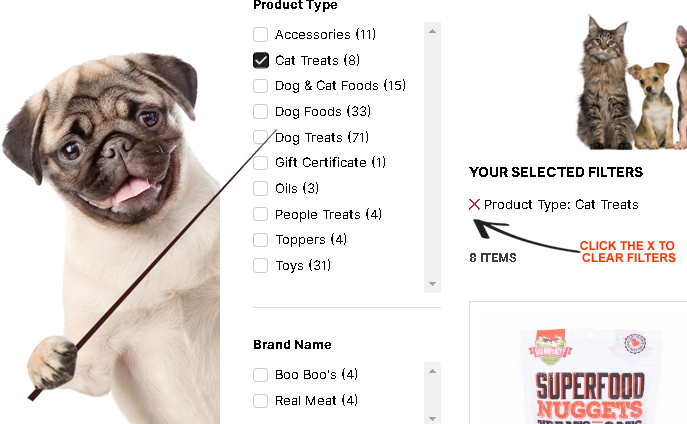The height and width of the screenshot is (424, 687).
Task: Open the Superfood Nuggets product image
Action: click(590, 376)
